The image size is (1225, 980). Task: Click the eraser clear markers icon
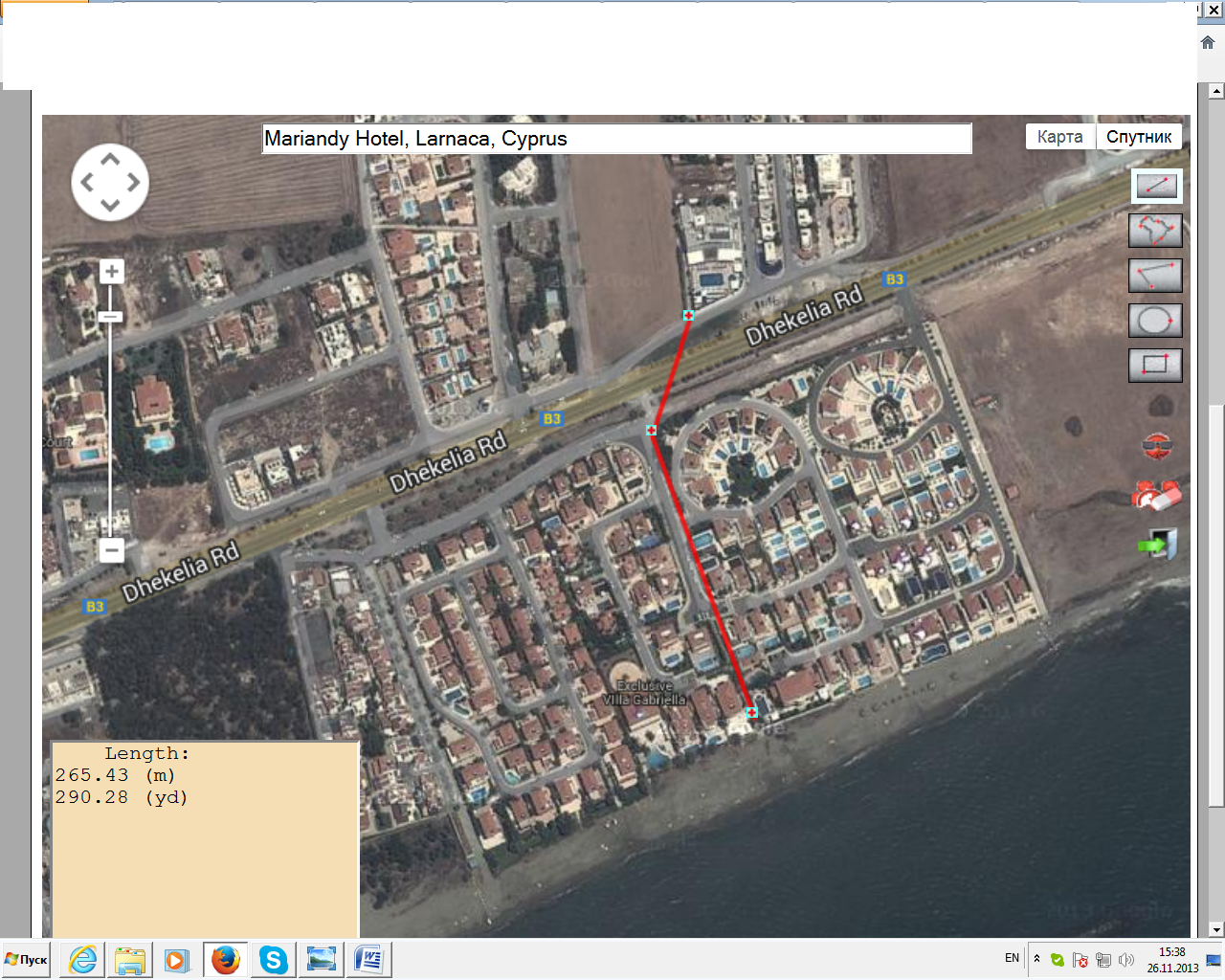1157,496
